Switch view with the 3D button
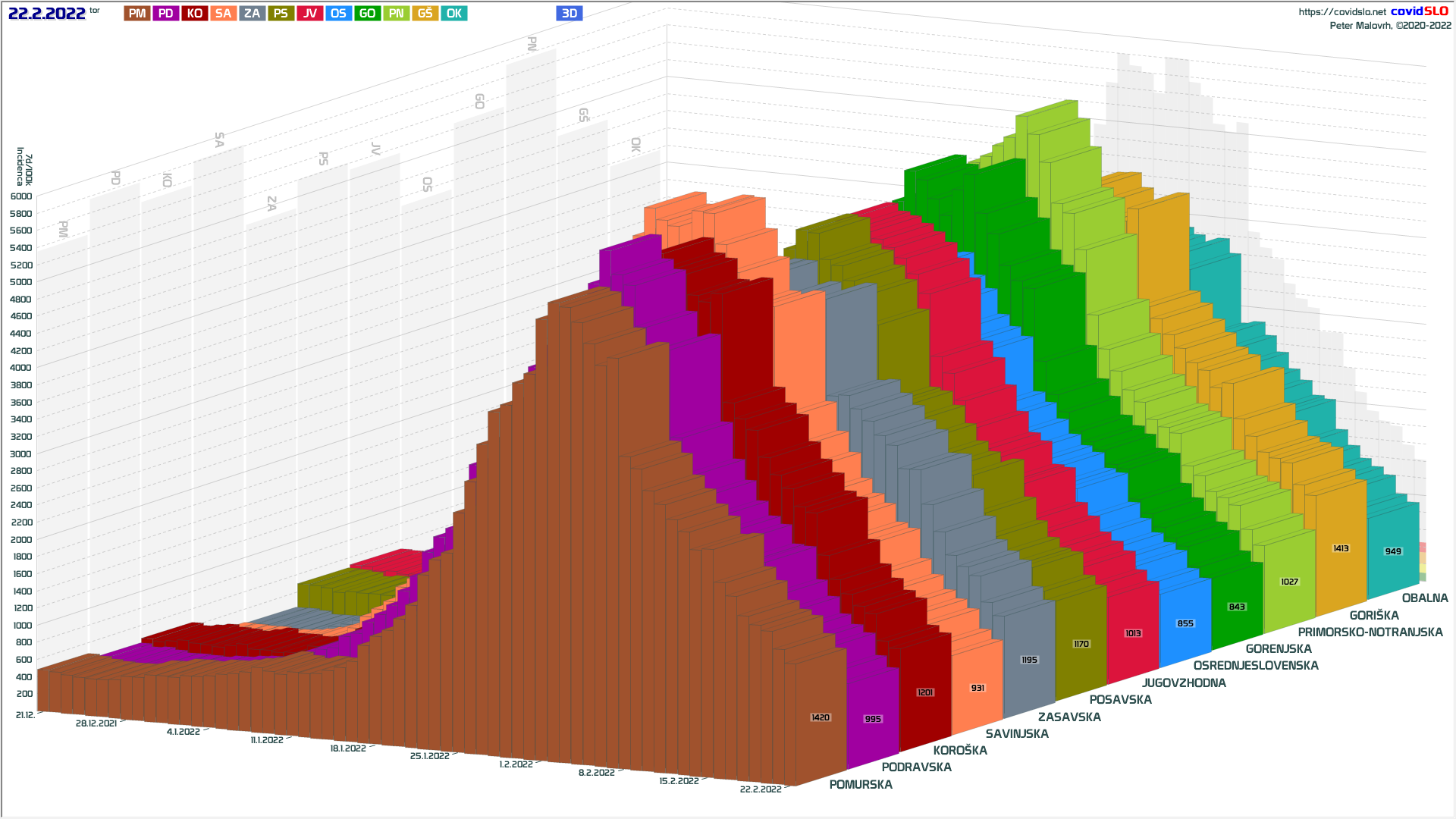1456x819 pixels. 569,14
